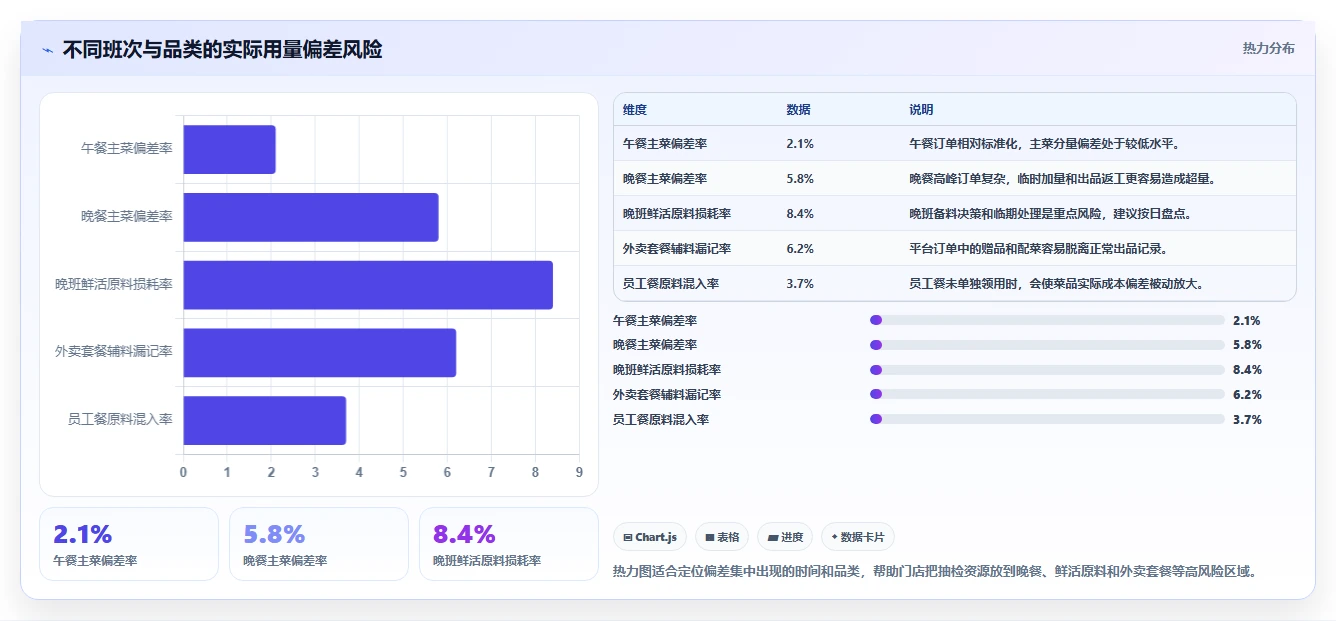Click the Chart.js chip icon
The height and width of the screenshot is (621, 1336).
[x=628, y=537]
